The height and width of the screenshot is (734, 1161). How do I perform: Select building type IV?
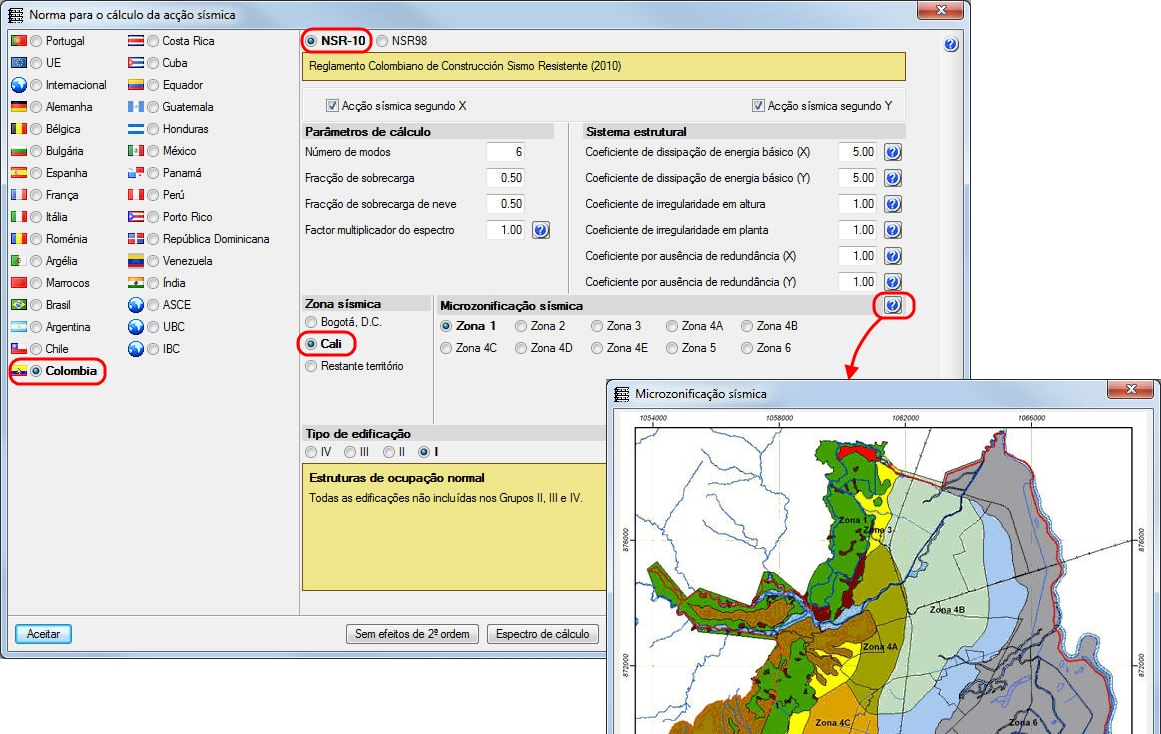(x=311, y=452)
